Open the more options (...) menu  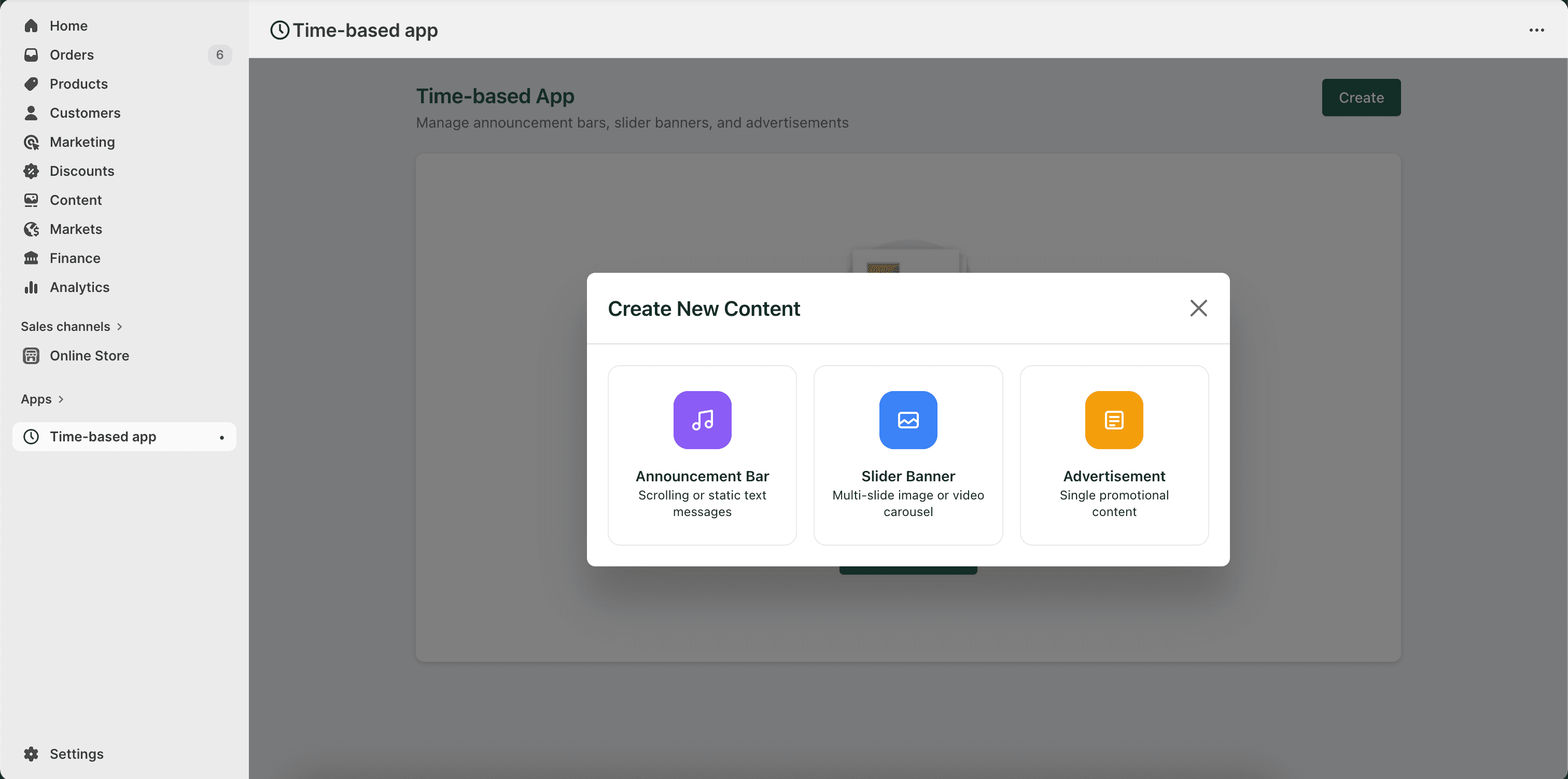pos(1537,30)
